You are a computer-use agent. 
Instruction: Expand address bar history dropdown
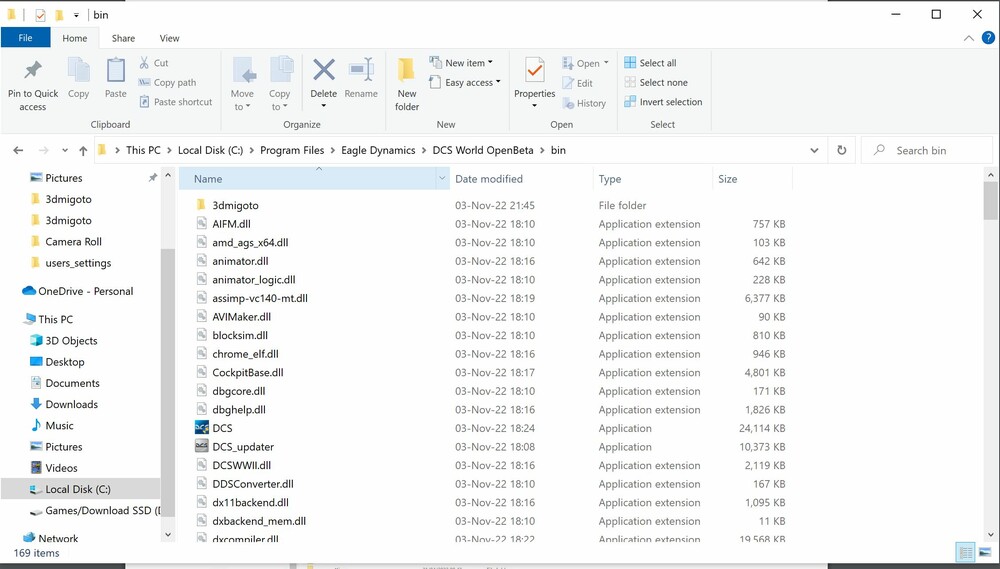[814, 151]
